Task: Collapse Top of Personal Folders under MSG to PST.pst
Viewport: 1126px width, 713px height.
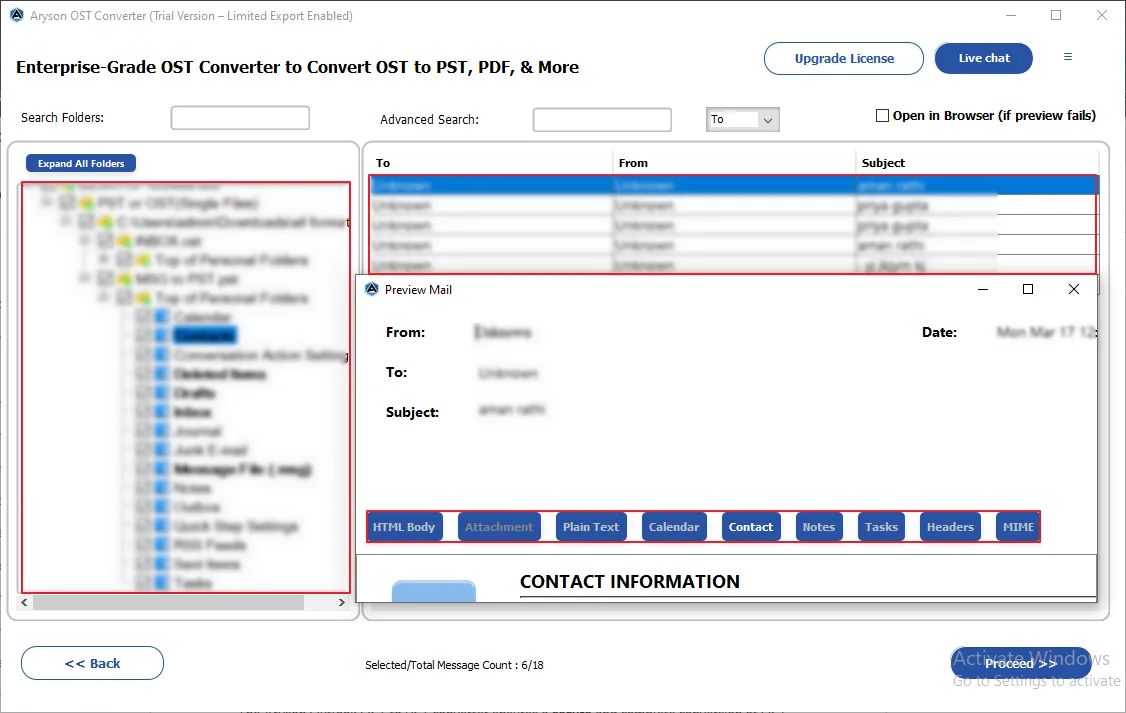Action: 104,297
